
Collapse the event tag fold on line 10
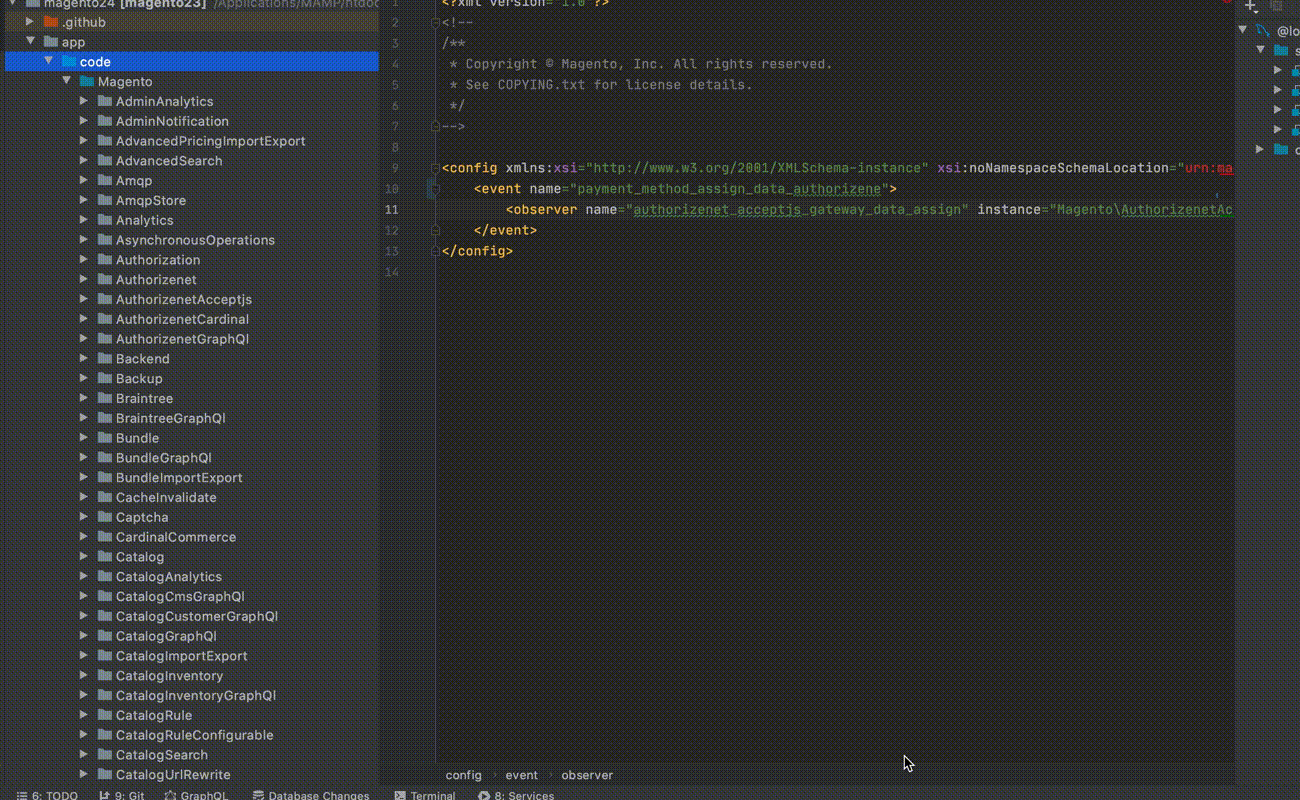(x=435, y=189)
